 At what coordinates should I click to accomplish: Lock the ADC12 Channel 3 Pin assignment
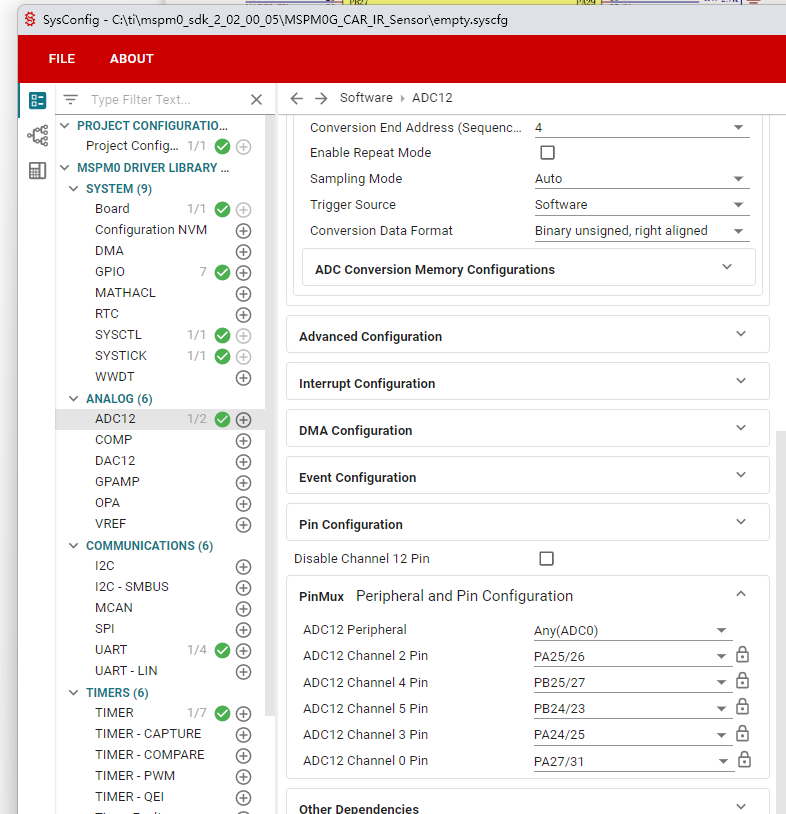(x=742, y=734)
